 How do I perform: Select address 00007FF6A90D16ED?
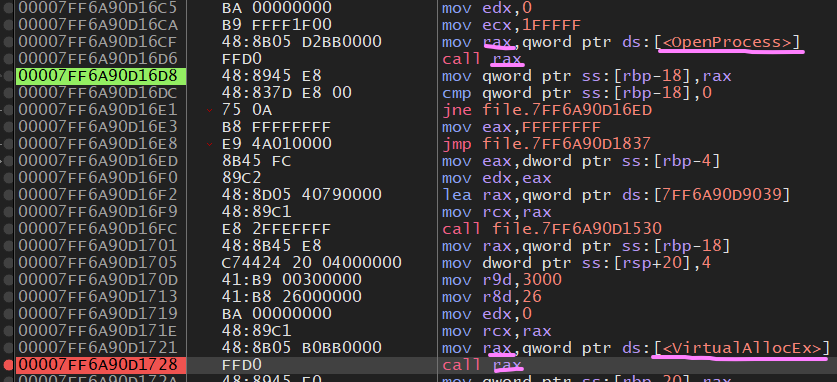click(x=98, y=161)
